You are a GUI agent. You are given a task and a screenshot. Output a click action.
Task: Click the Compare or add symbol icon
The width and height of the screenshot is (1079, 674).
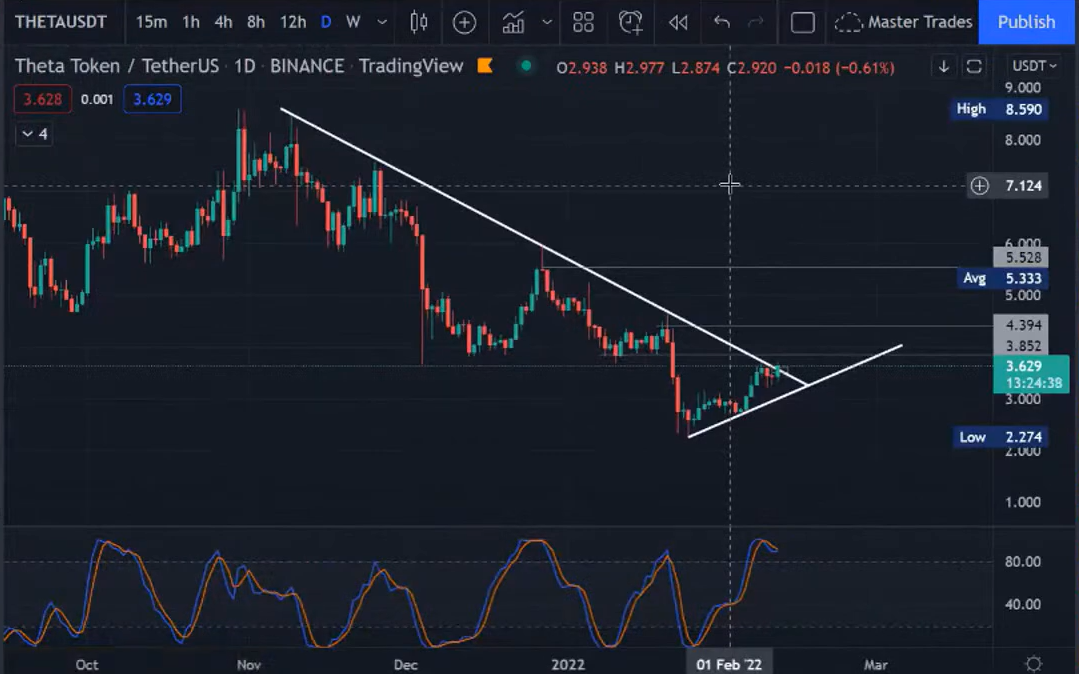[464, 22]
